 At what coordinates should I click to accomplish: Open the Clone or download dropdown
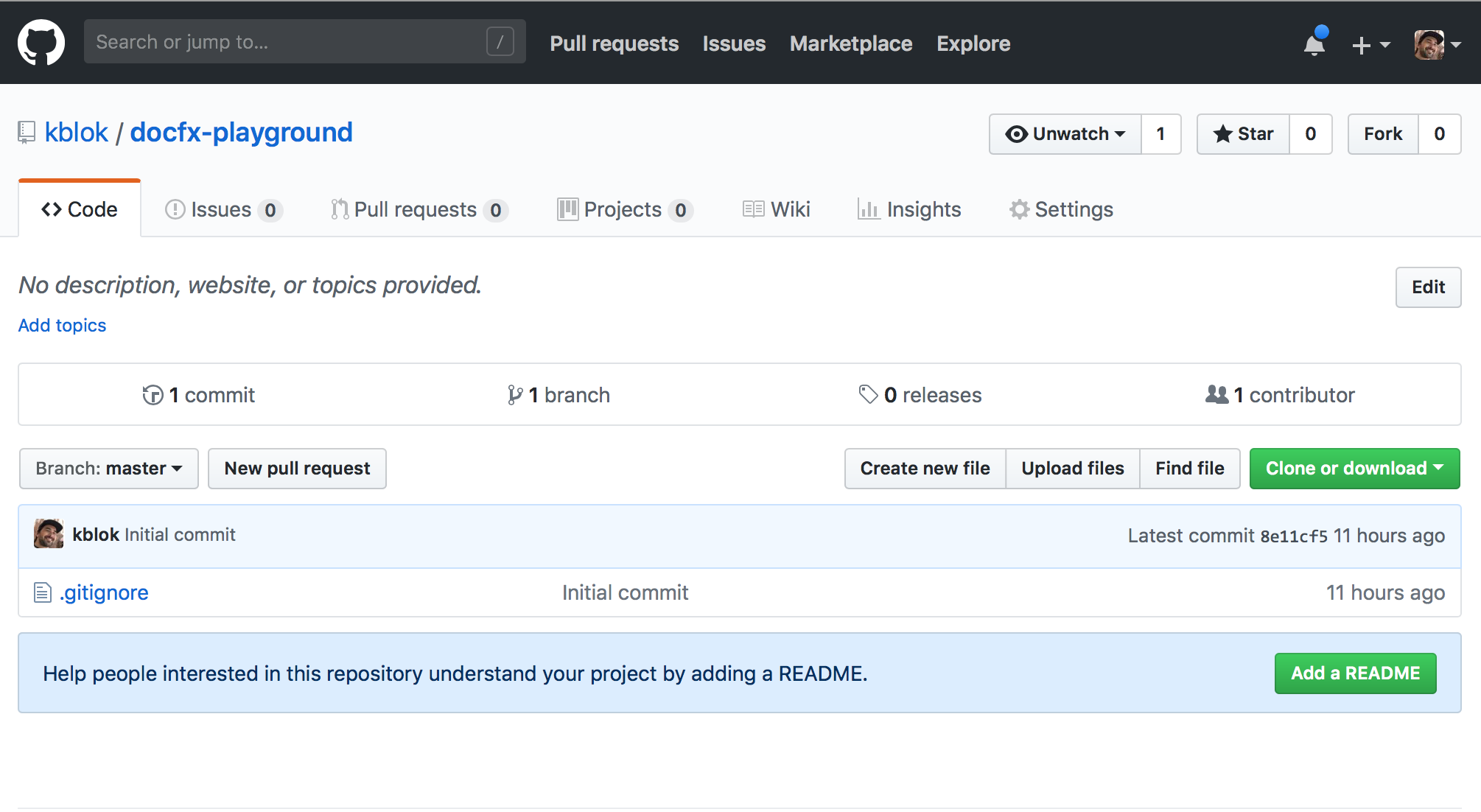click(x=1354, y=469)
